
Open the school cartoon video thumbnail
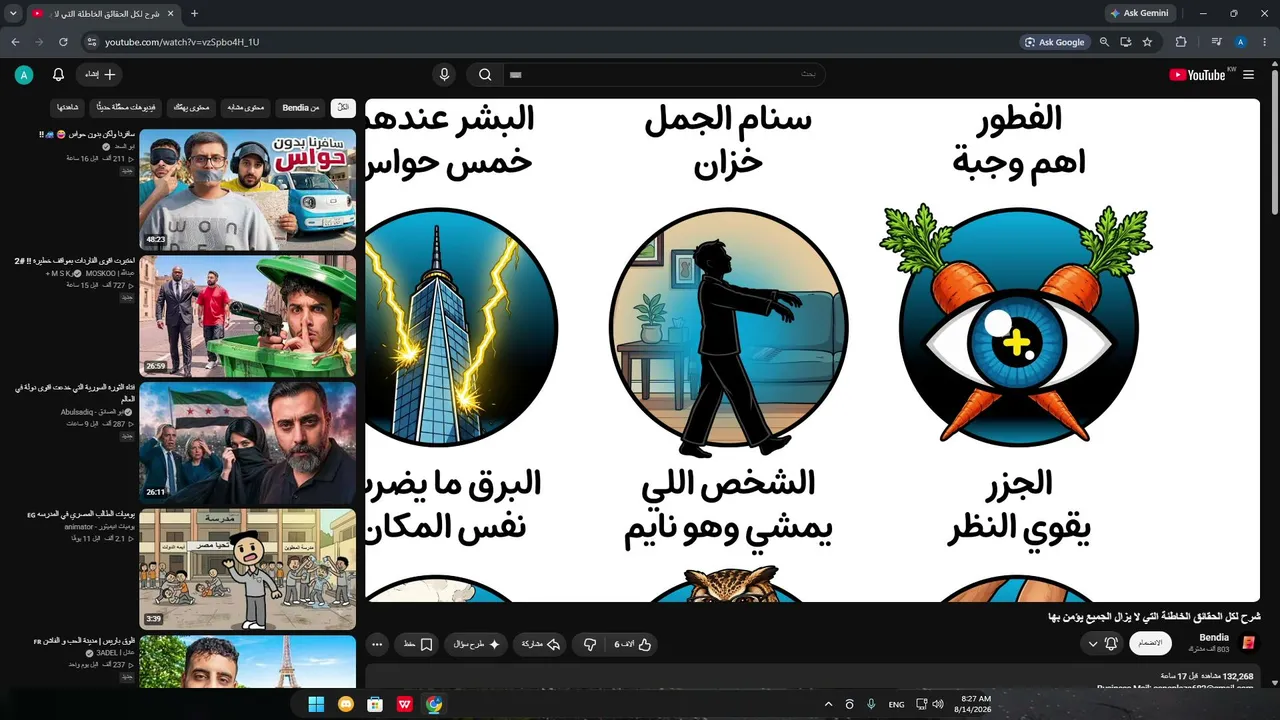(247, 569)
